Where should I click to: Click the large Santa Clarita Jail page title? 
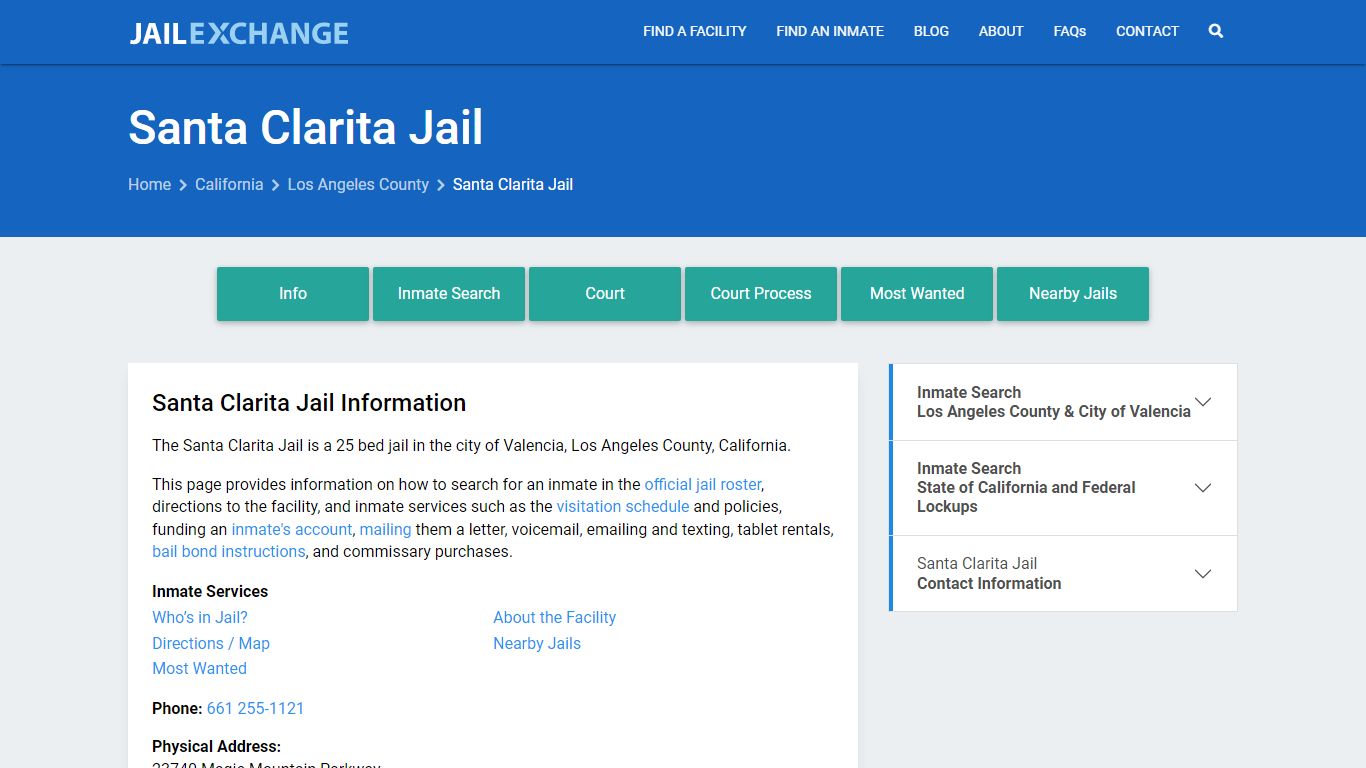(306, 128)
